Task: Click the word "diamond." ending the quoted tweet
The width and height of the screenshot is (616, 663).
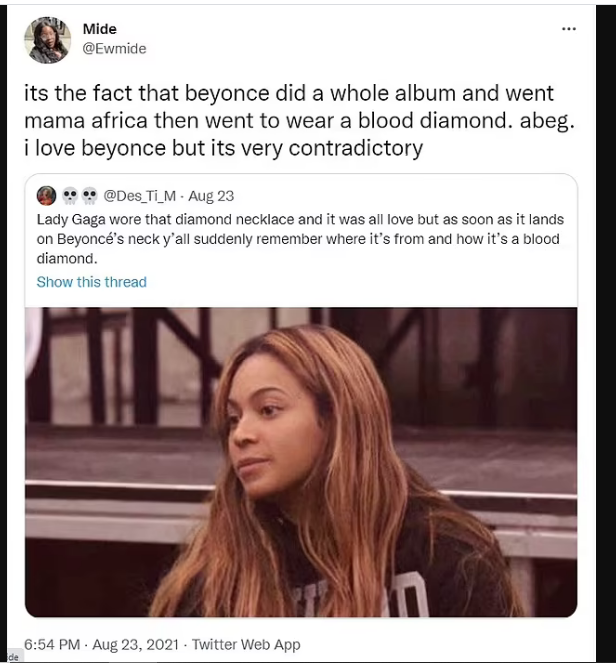Action: [x=67, y=258]
